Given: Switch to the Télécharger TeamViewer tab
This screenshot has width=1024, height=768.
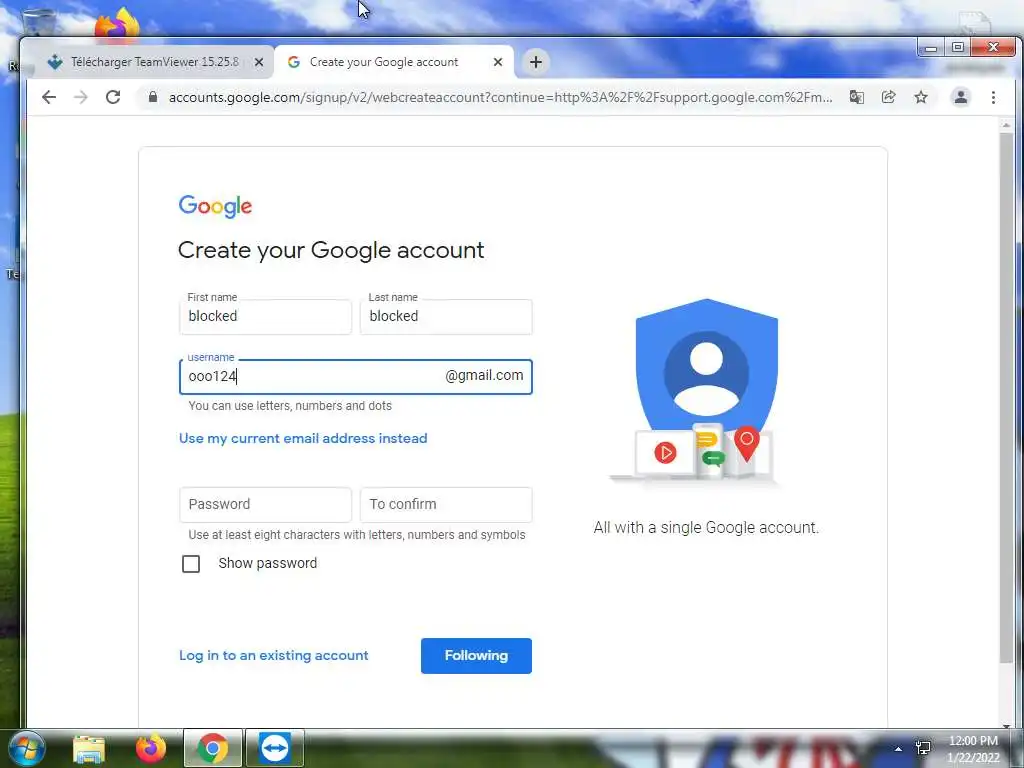Looking at the screenshot, I should 154,62.
